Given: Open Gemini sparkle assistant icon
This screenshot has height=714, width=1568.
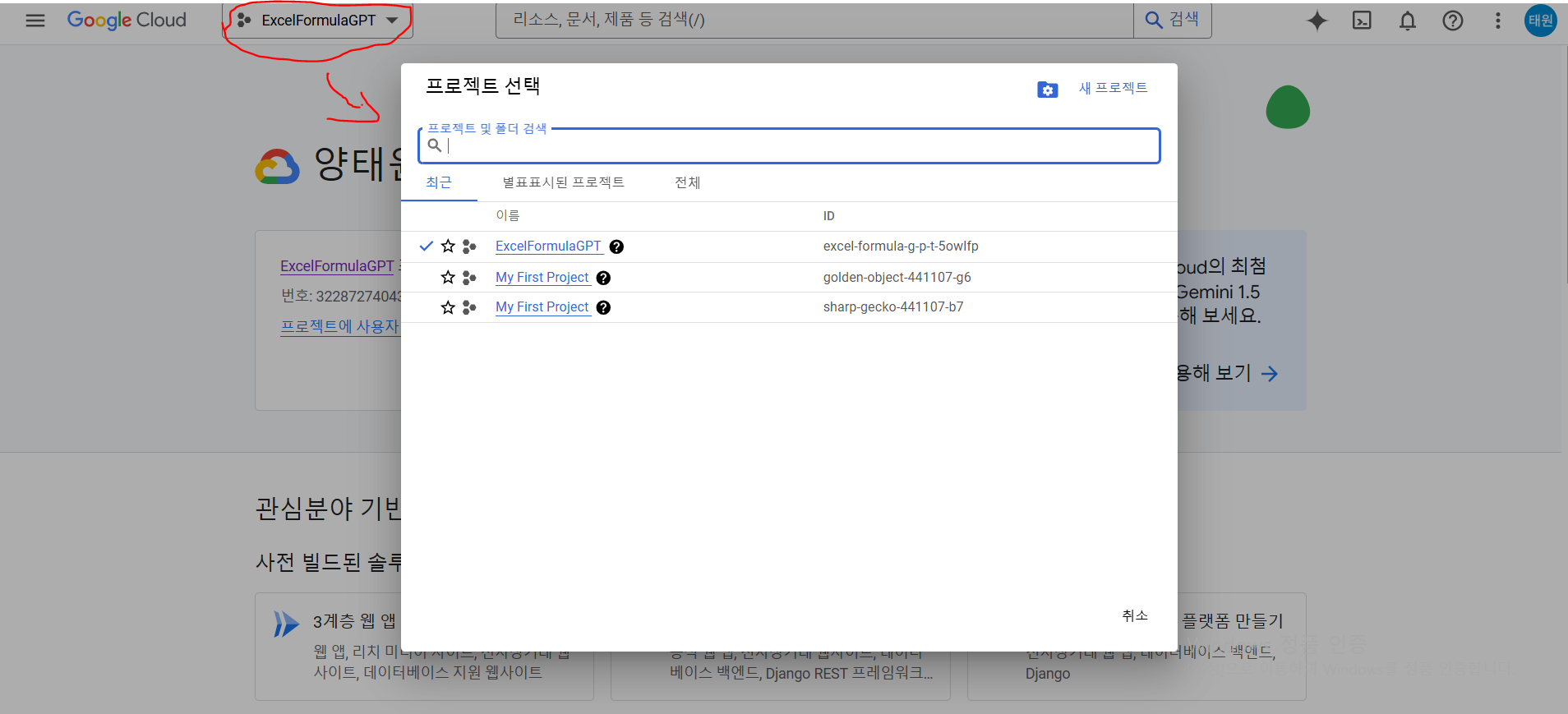Looking at the screenshot, I should [1317, 21].
